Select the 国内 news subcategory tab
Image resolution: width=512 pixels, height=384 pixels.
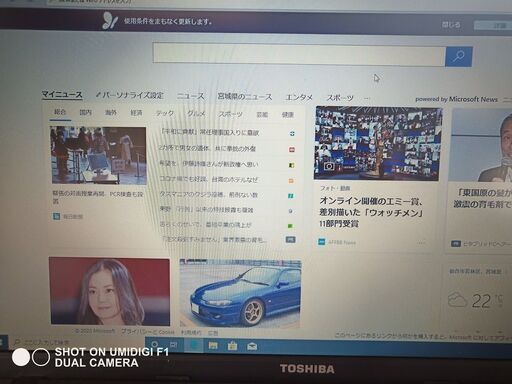coord(85,112)
